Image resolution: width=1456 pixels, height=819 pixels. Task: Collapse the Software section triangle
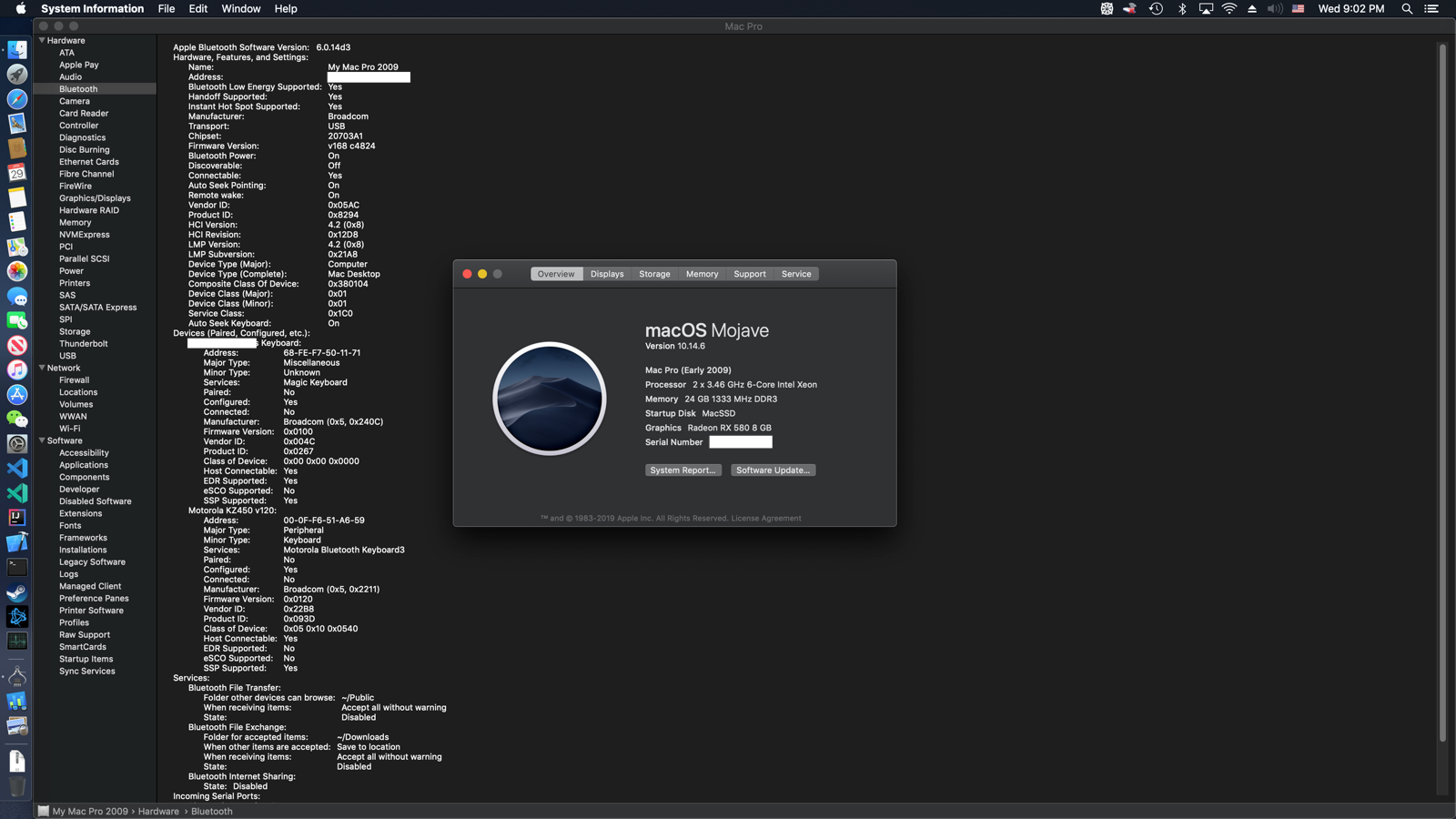click(42, 440)
